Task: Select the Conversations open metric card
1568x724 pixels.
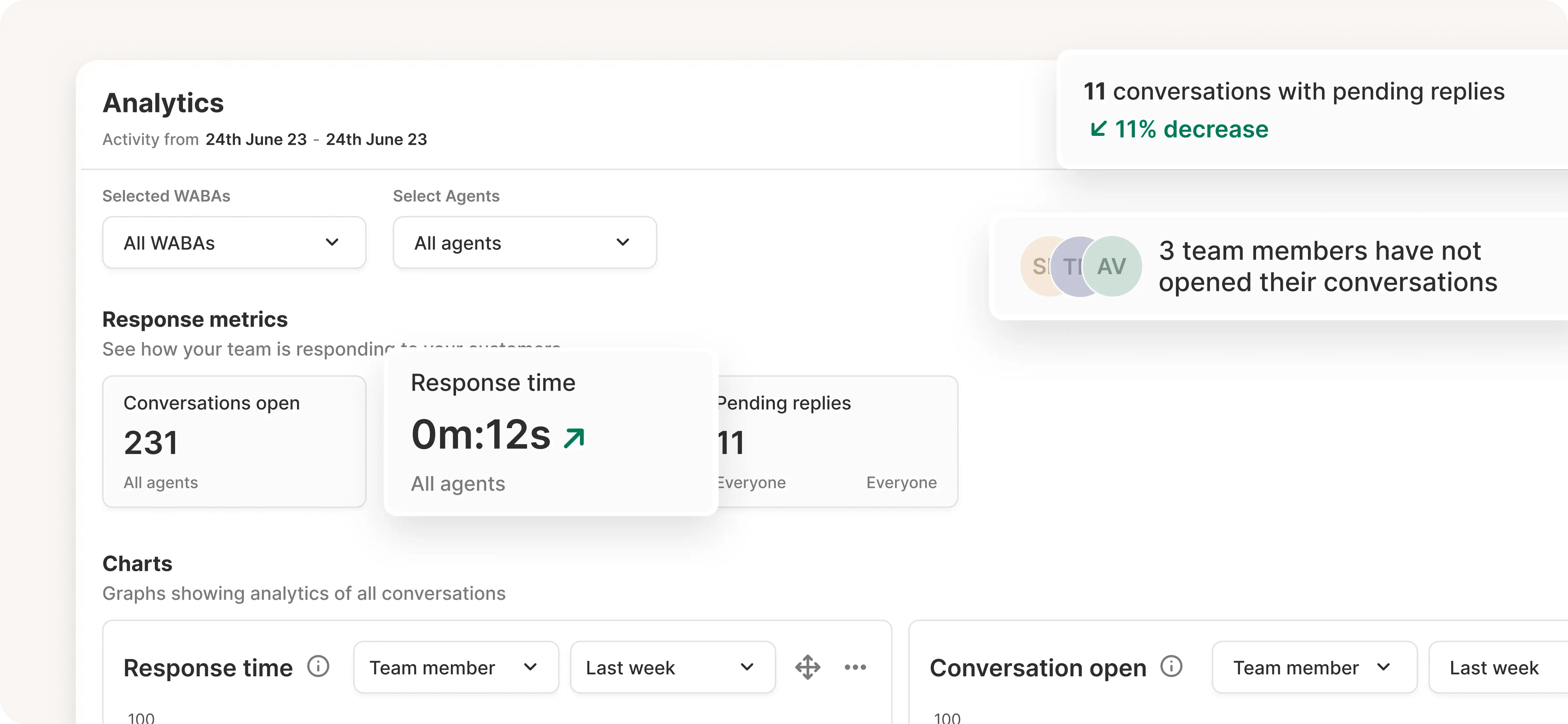Action: 234,441
